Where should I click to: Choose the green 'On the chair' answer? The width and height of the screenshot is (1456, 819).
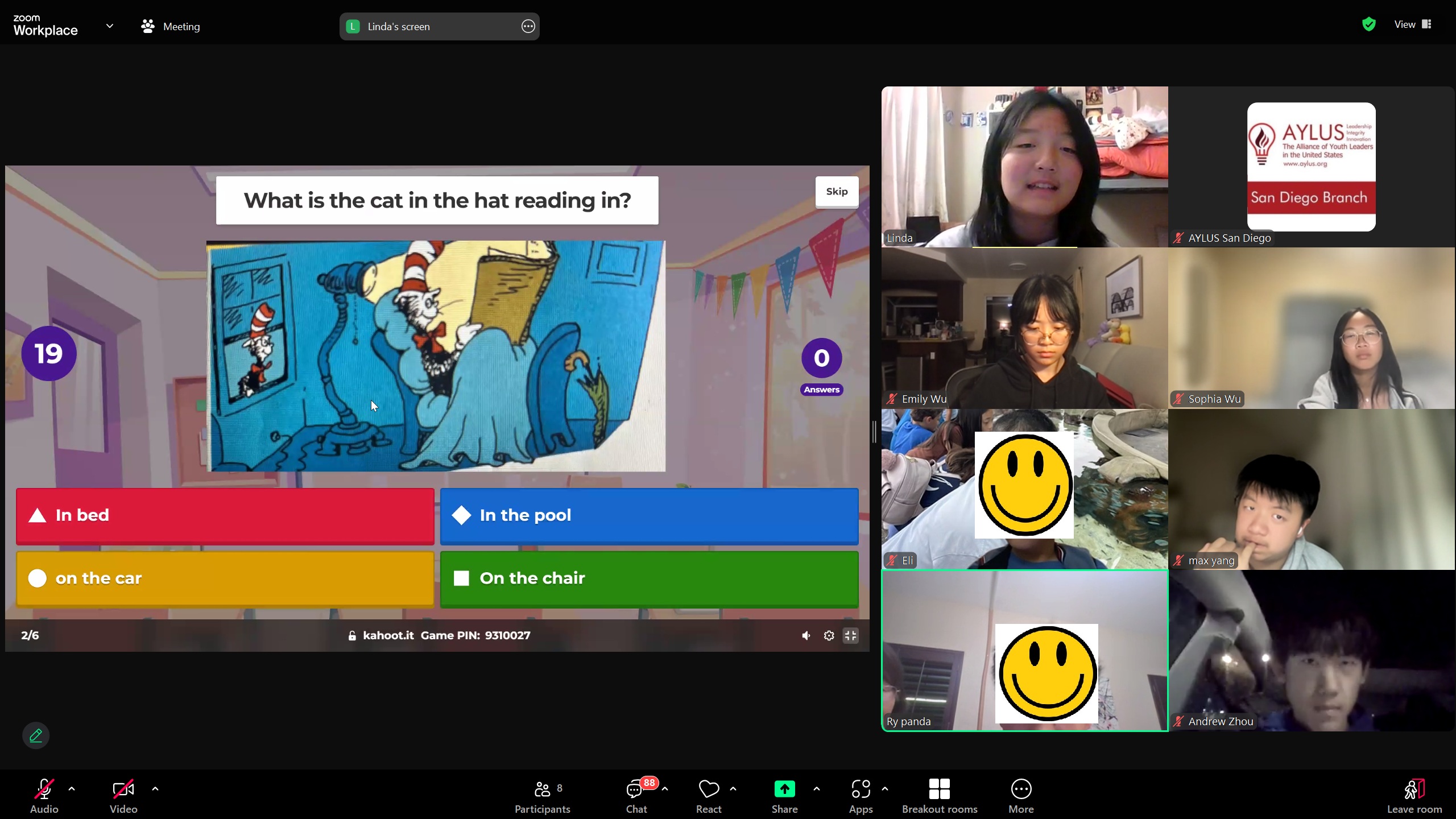pos(649,578)
